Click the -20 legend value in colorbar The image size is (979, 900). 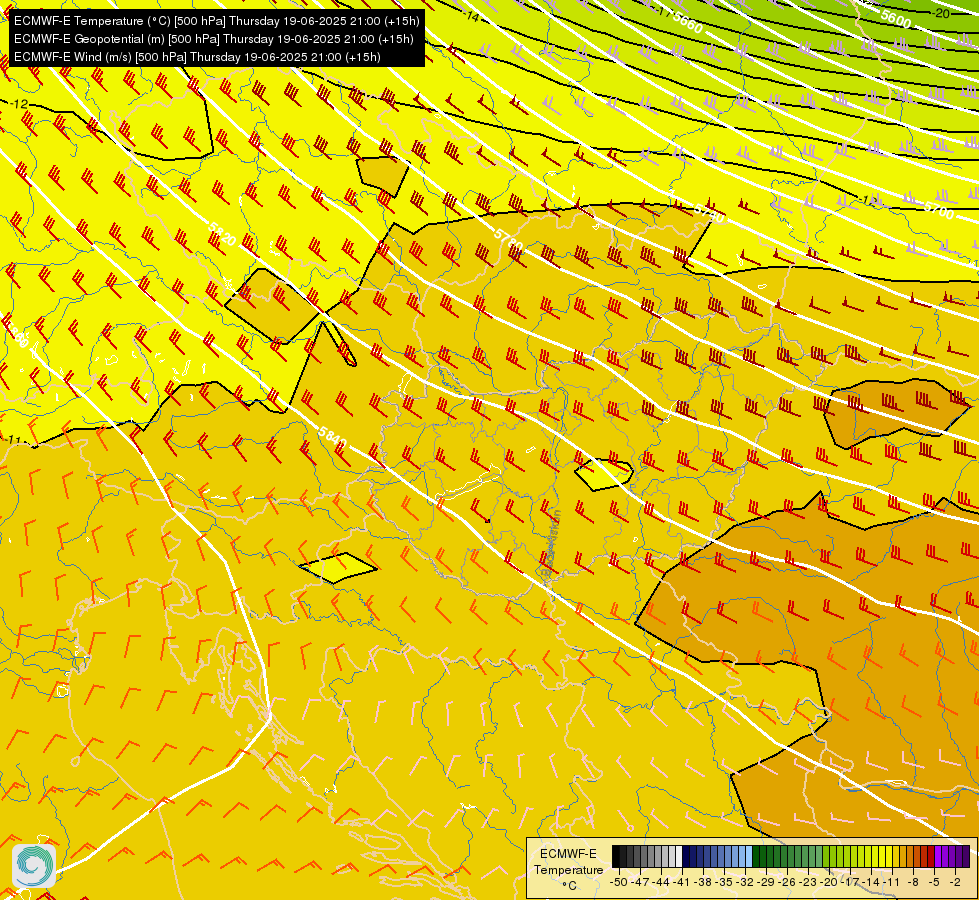829,883
